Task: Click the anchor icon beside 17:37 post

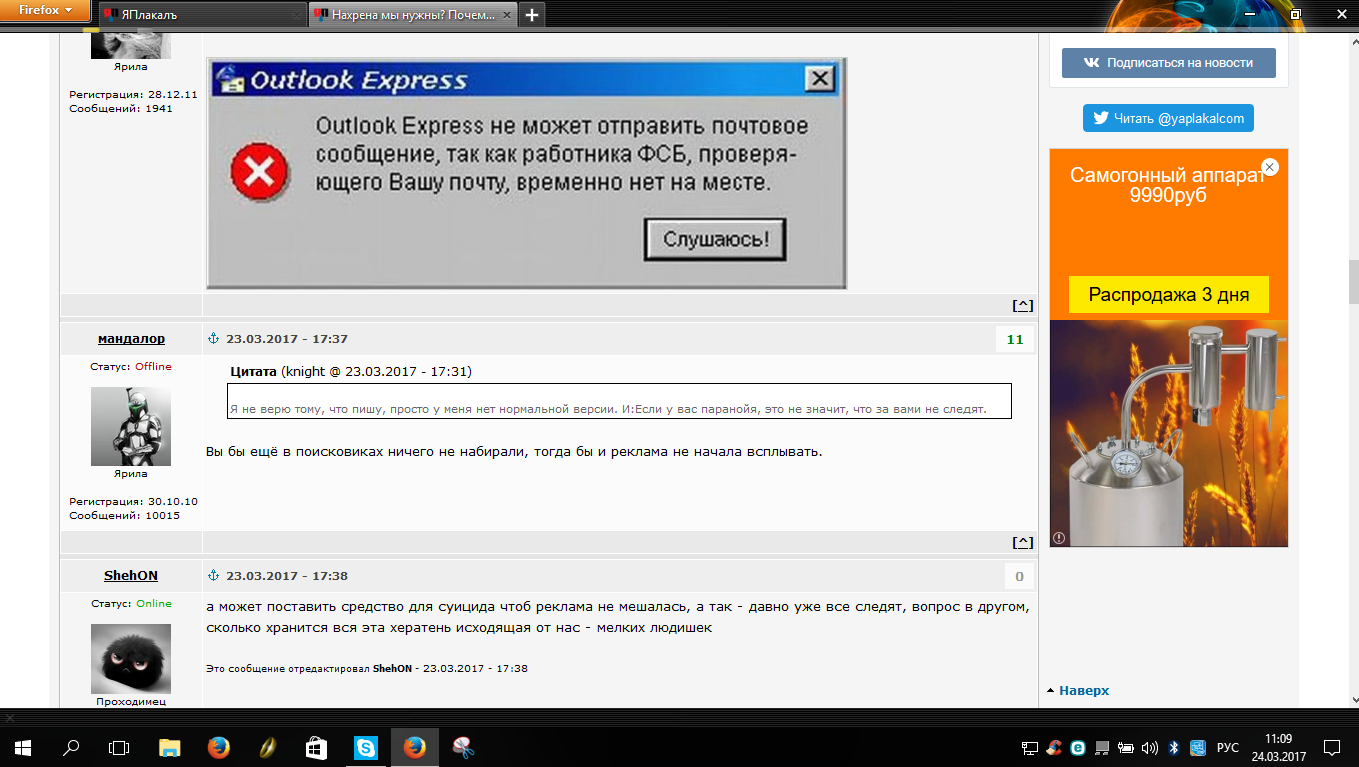Action: click(x=212, y=339)
